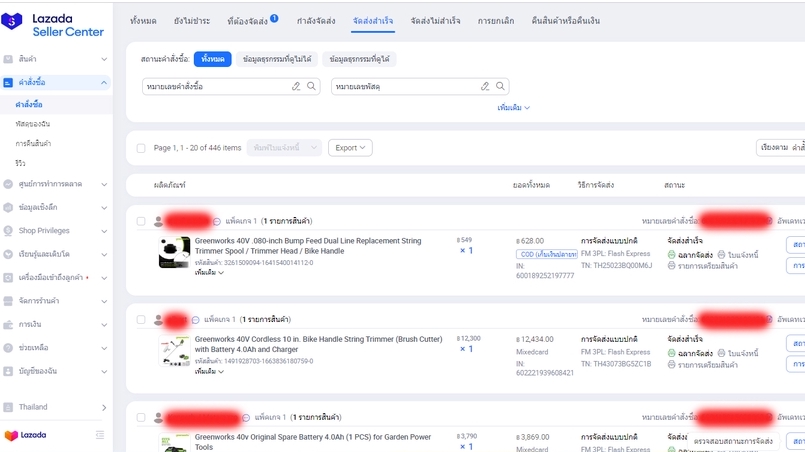Click the COD payment badge on first order
Screen dimensions: 805x452
coord(547,254)
